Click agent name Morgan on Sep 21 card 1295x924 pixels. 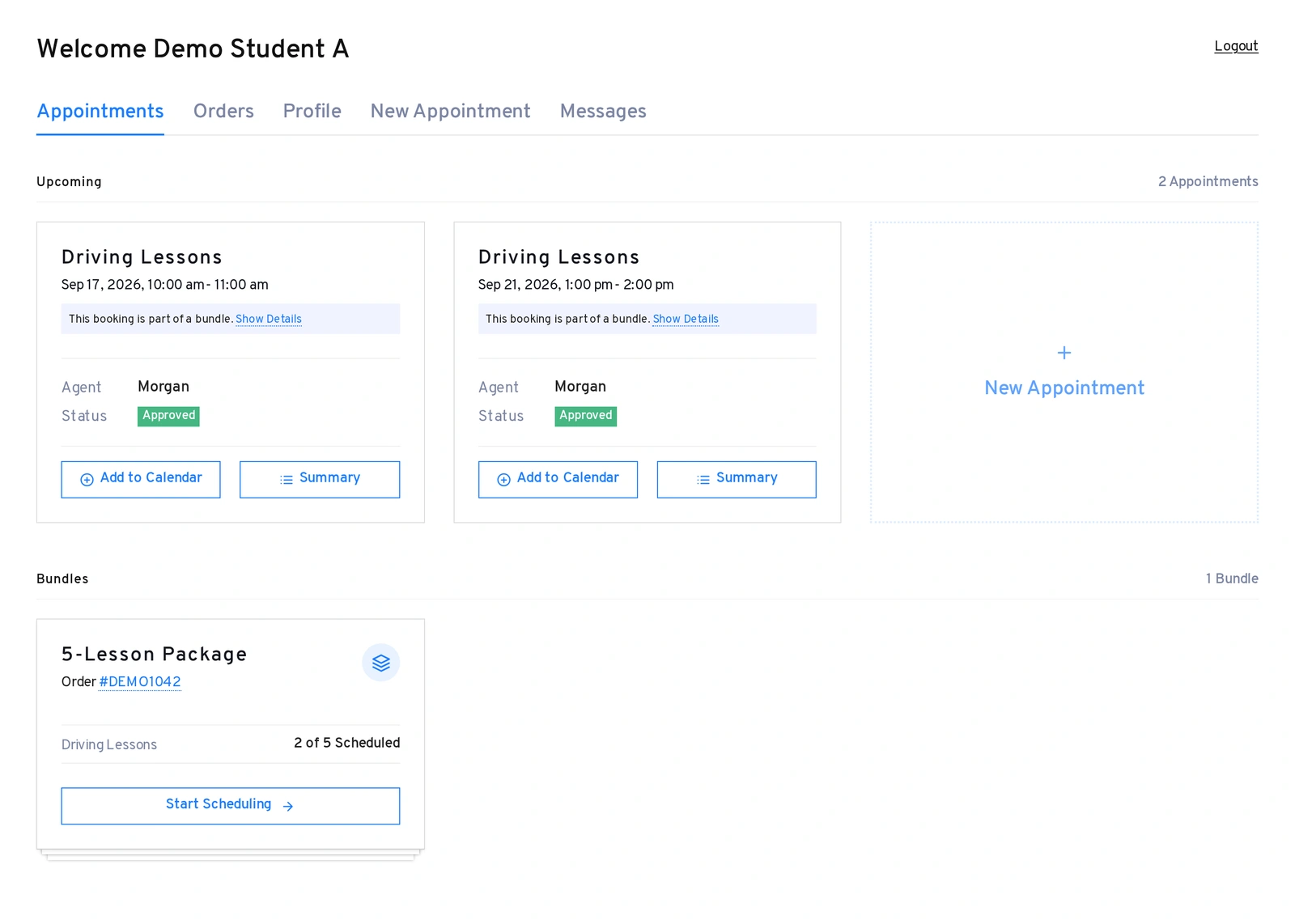click(580, 387)
